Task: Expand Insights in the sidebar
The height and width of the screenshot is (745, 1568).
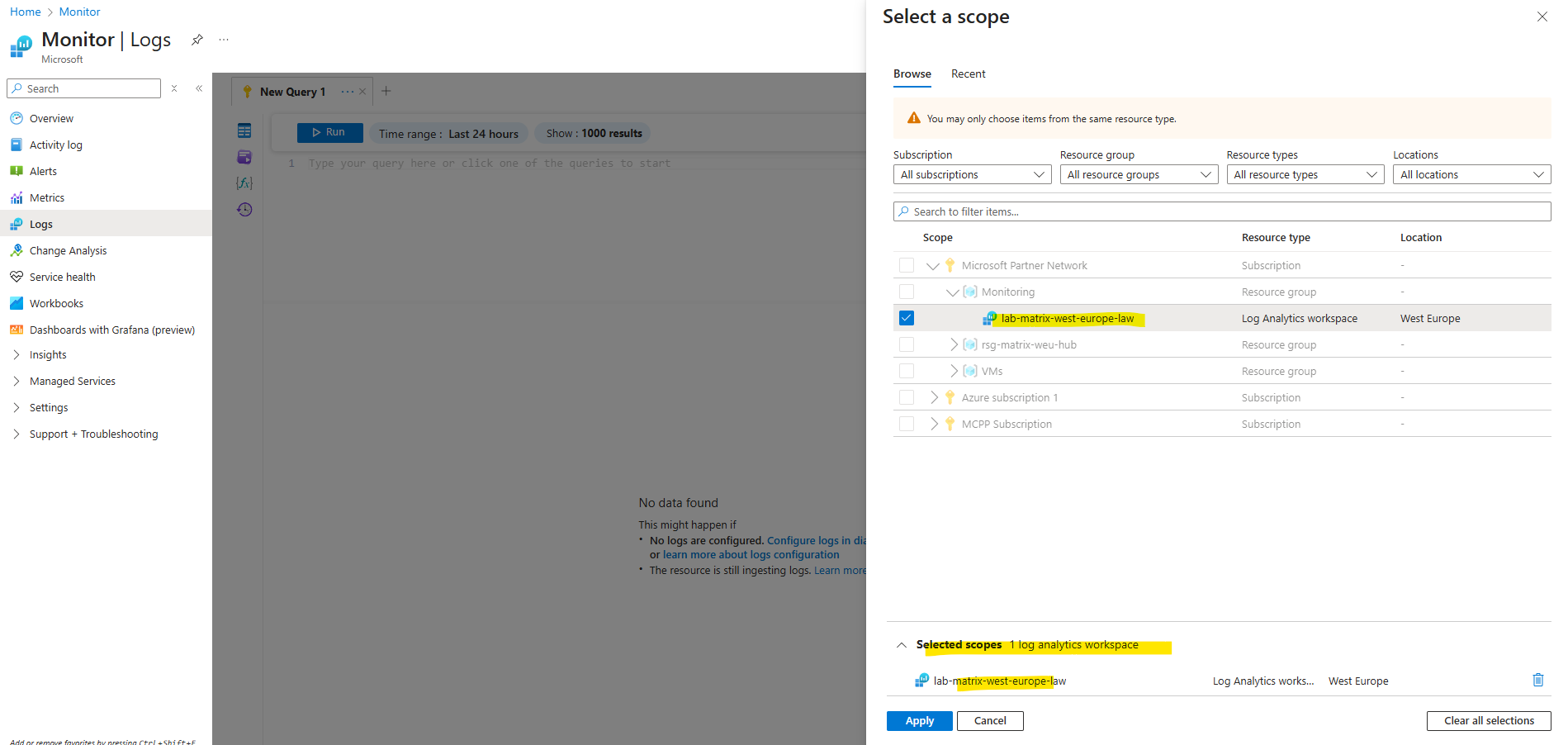Action: click(17, 354)
